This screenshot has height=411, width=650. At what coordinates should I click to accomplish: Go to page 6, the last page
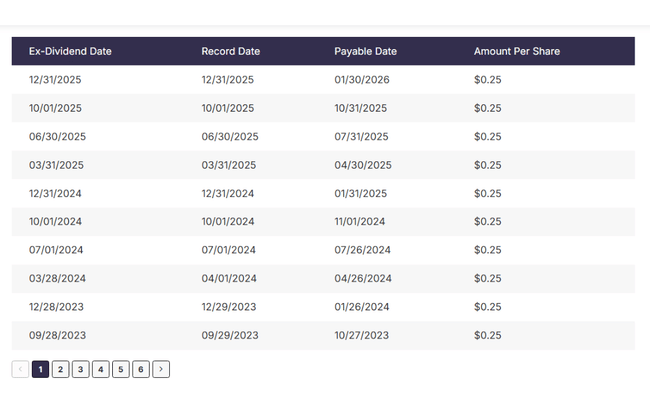(x=141, y=369)
